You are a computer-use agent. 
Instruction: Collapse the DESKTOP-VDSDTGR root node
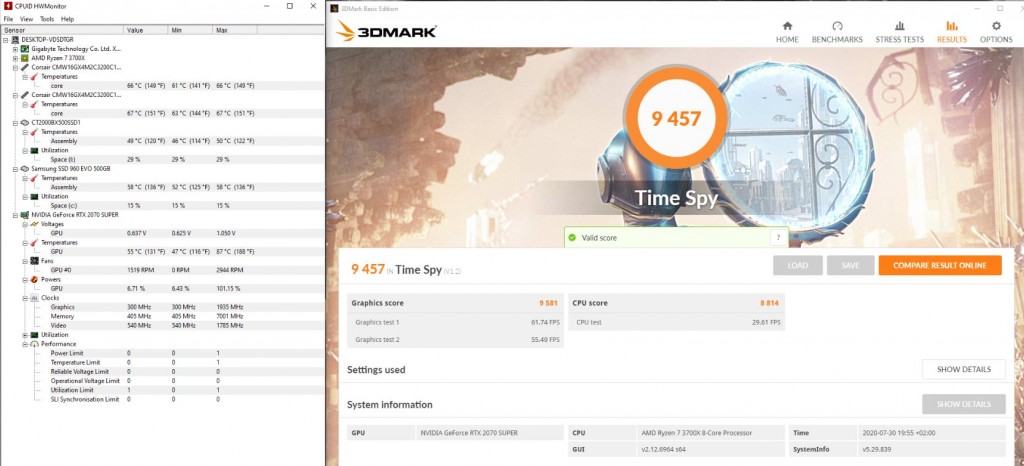(7, 39)
